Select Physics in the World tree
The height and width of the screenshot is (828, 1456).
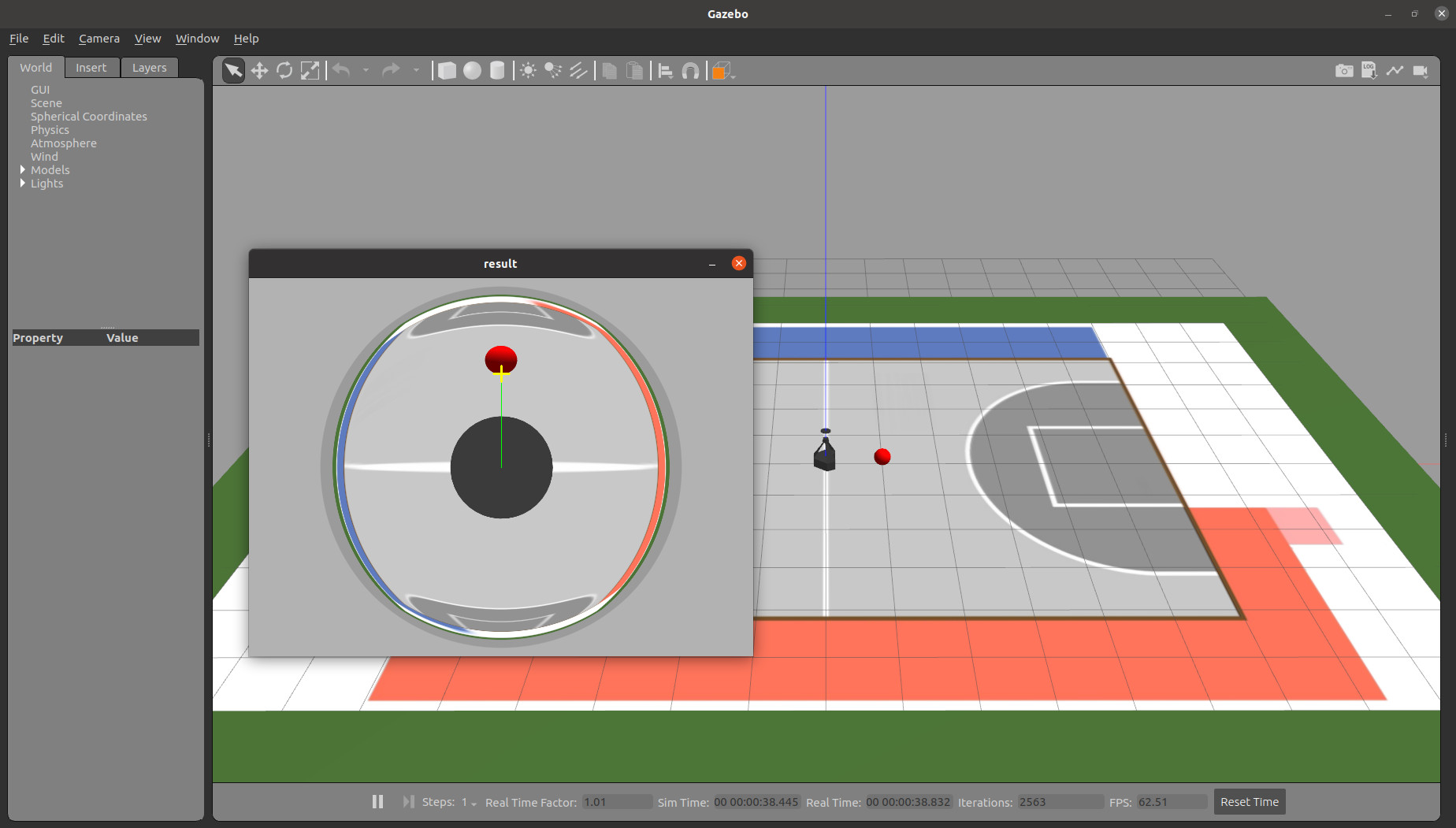point(50,129)
